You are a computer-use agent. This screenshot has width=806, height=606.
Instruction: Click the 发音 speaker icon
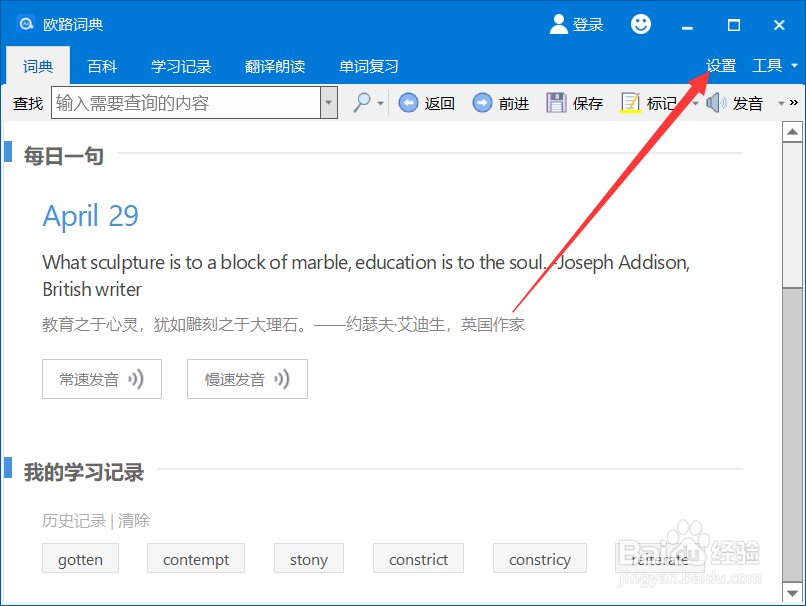pyautogui.click(x=716, y=103)
